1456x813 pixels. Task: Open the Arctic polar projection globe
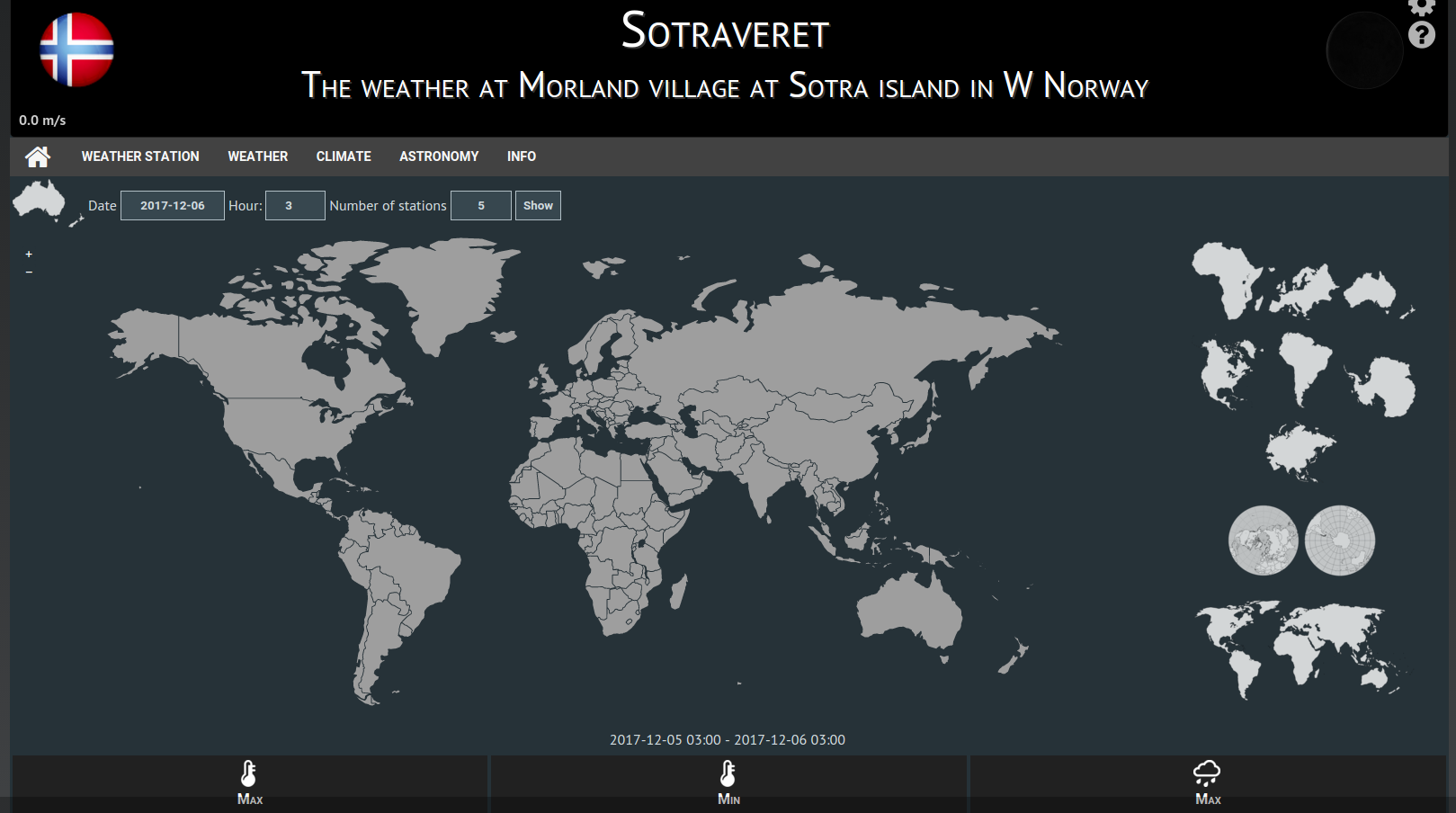coord(1264,540)
